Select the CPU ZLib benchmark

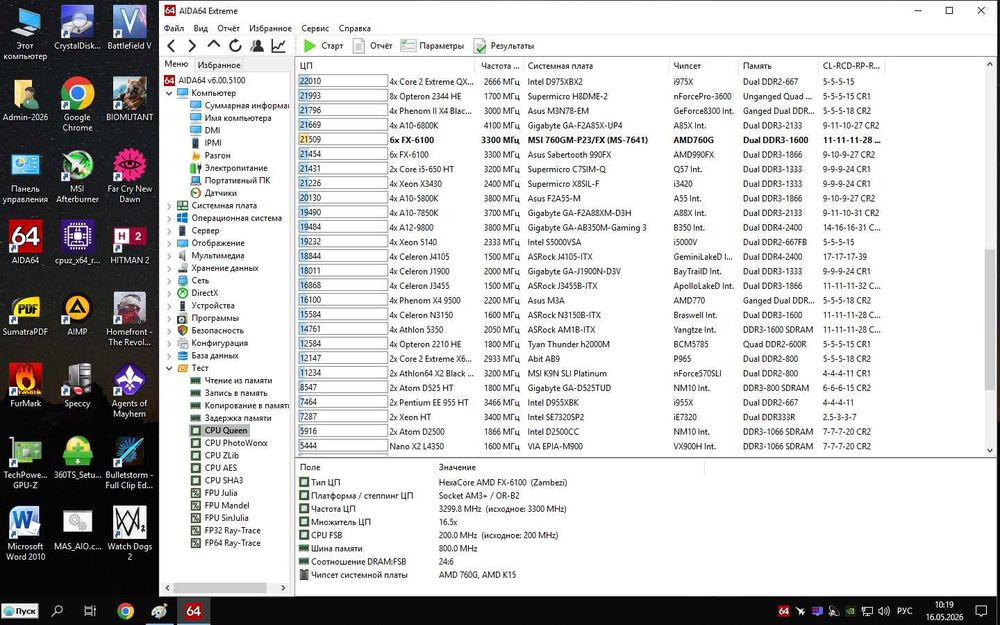pyautogui.click(x=221, y=455)
